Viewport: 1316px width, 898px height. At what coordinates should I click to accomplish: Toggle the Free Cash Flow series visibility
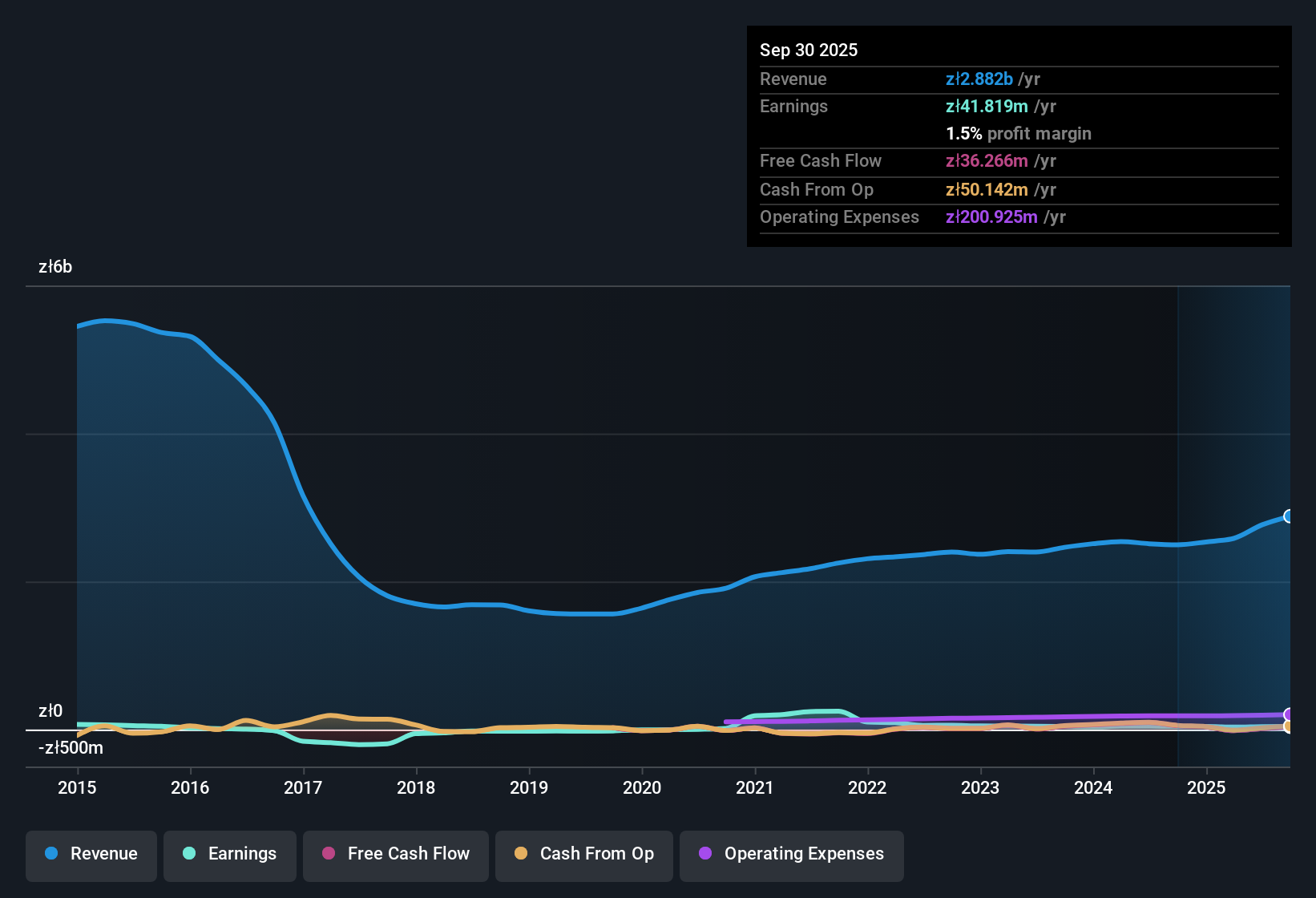point(395,854)
